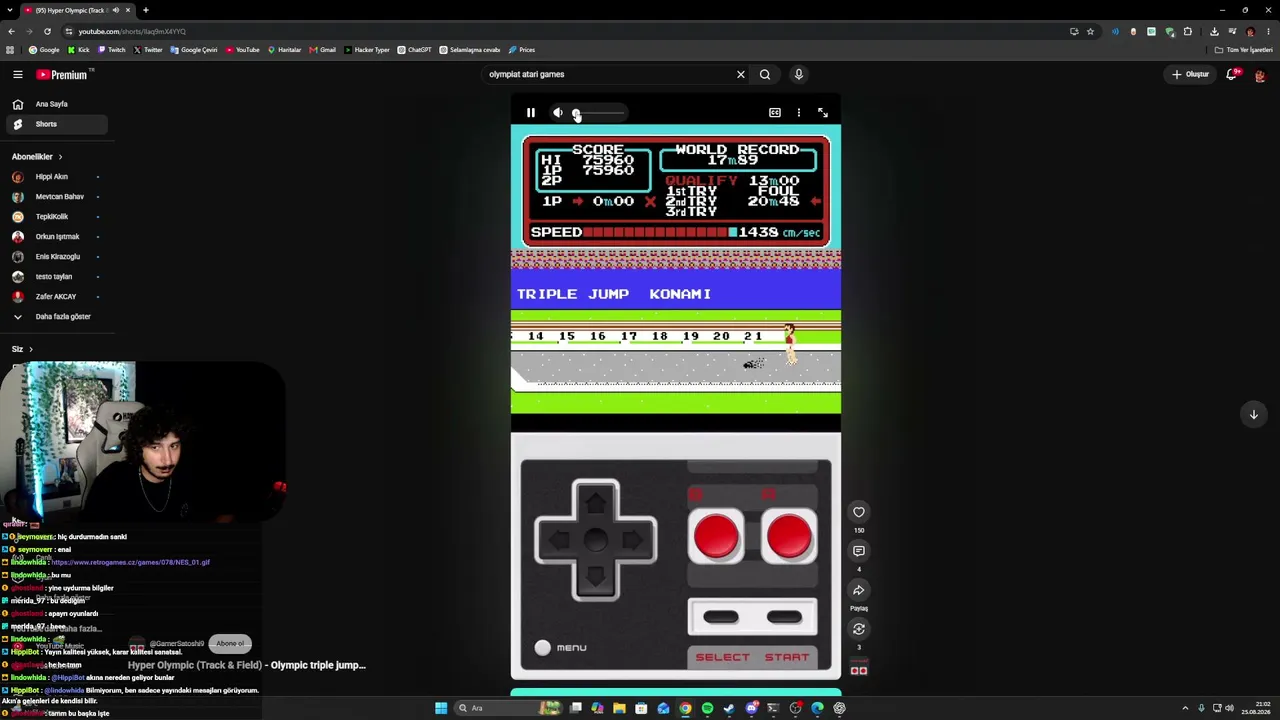The image size is (1280, 720).
Task: Adjust the Shorts volume slider
Action: [x=600, y=113]
